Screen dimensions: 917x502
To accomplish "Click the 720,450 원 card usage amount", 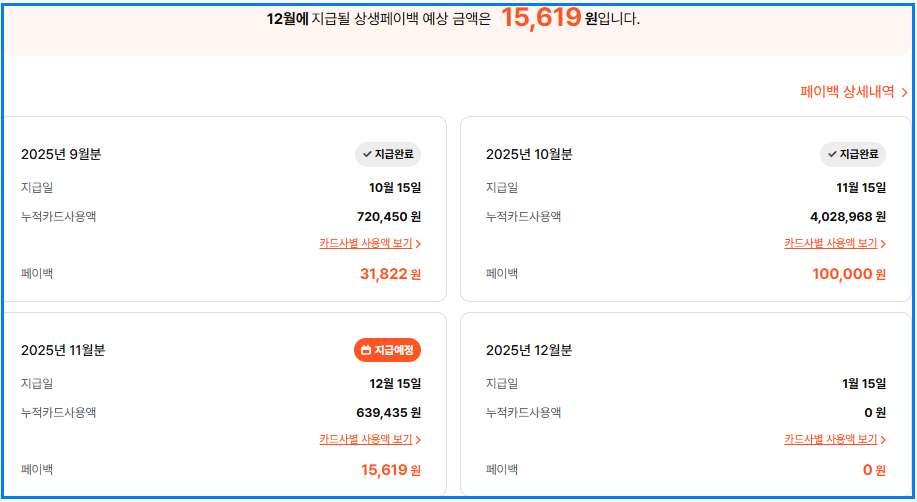I will point(389,216).
